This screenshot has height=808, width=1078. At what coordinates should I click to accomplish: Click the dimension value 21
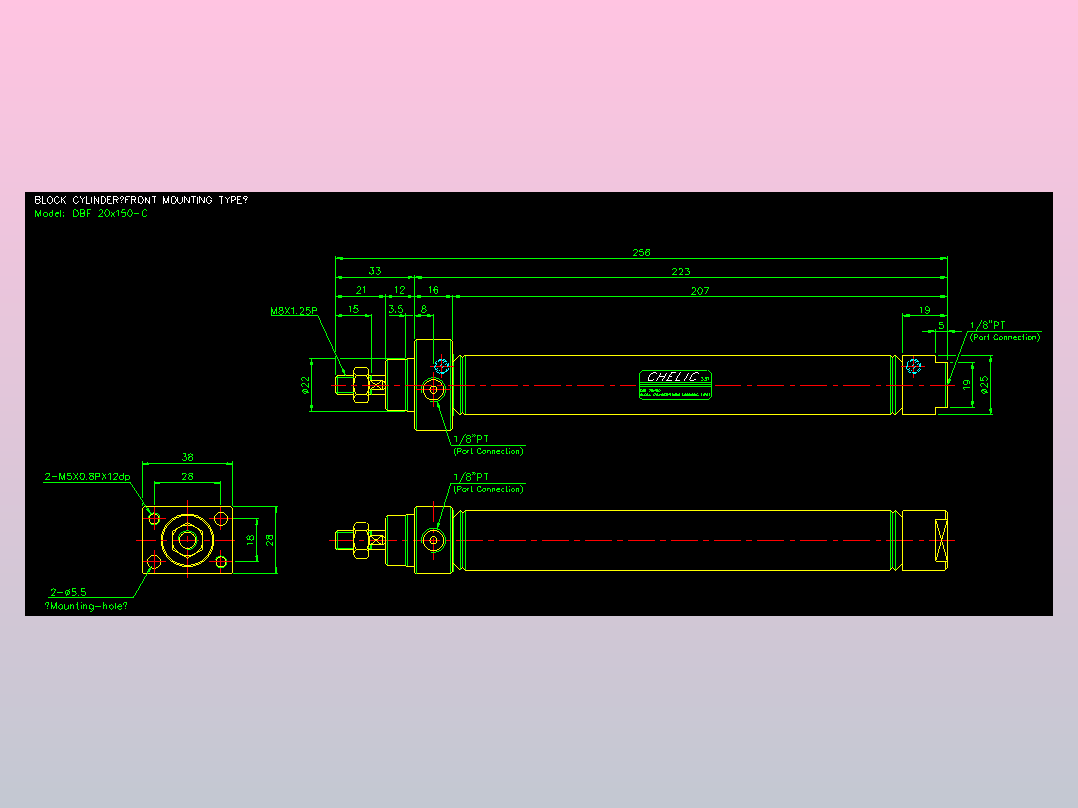(361, 290)
